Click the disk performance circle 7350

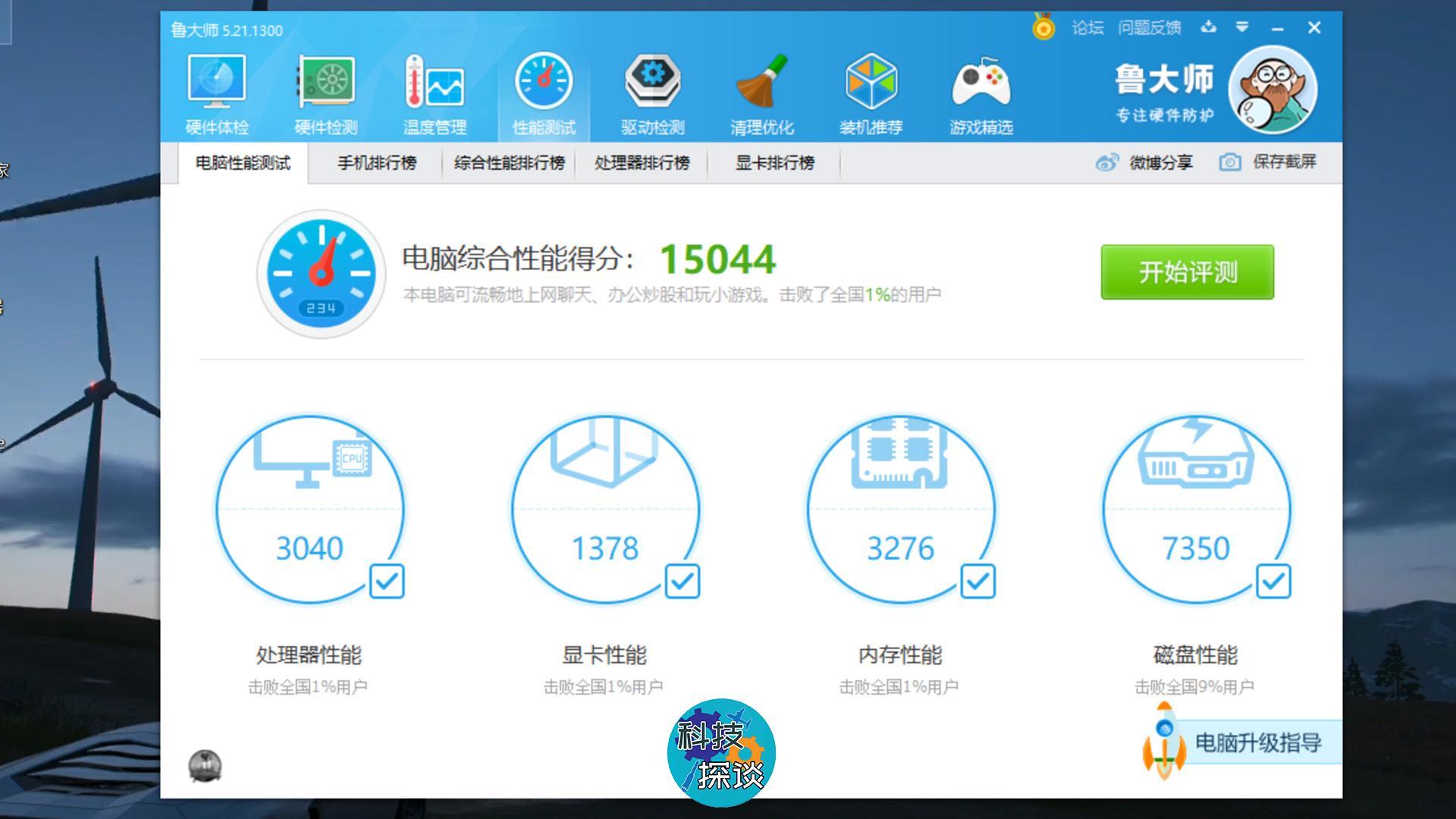tap(1197, 510)
